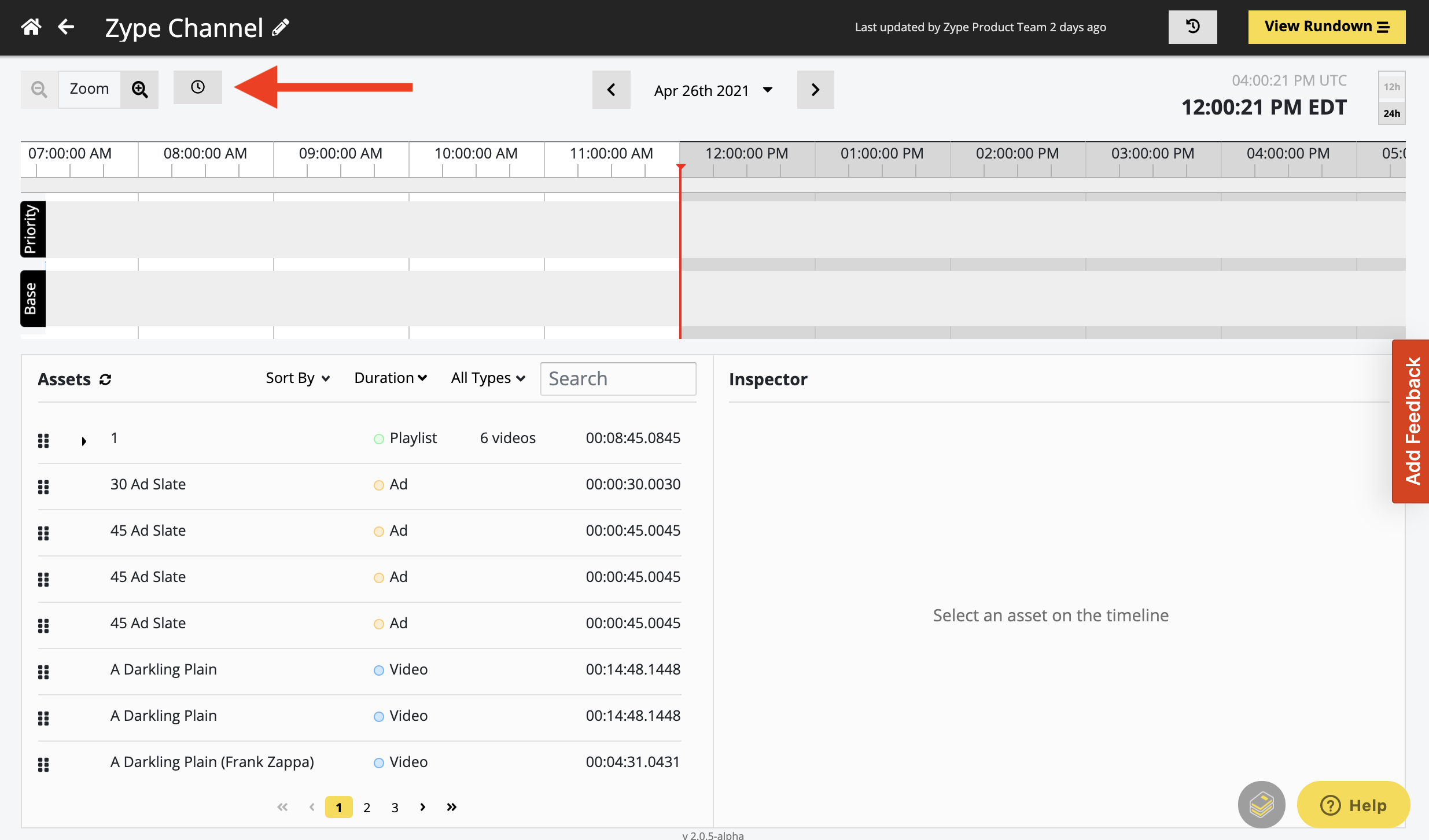The height and width of the screenshot is (840, 1429).
Task: Grab drag handle for playlist 1
Action: click(x=43, y=441)
